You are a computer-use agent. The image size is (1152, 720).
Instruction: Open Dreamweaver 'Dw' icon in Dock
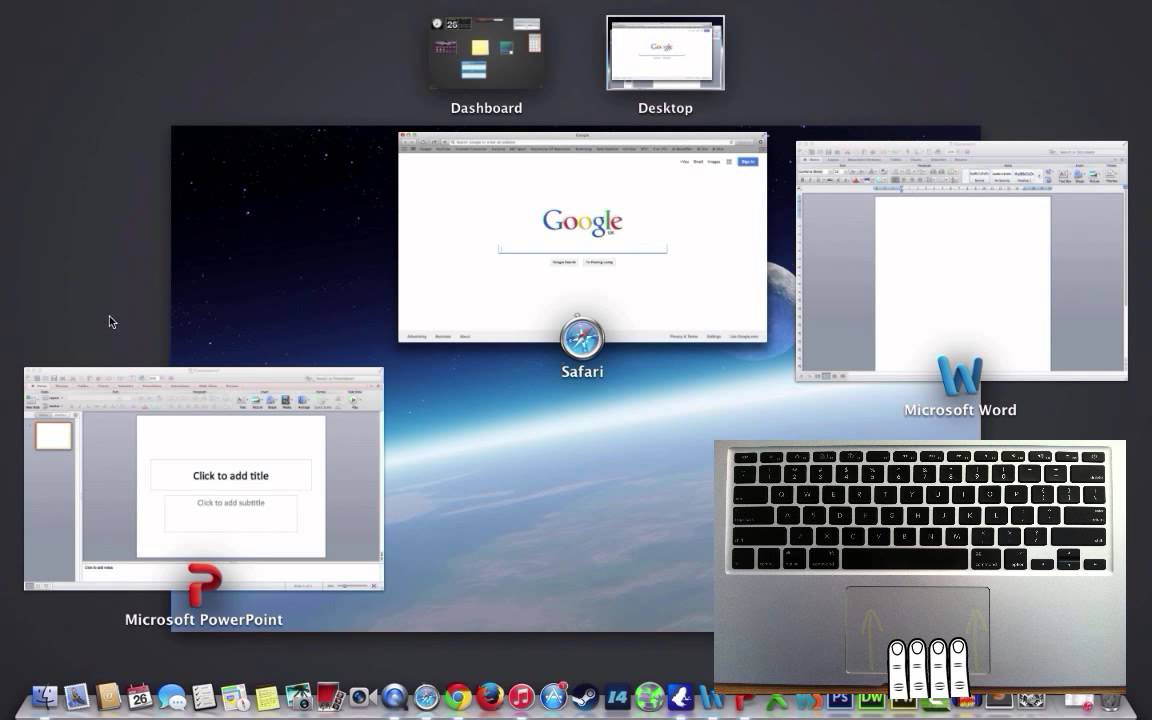click(871, 699)
